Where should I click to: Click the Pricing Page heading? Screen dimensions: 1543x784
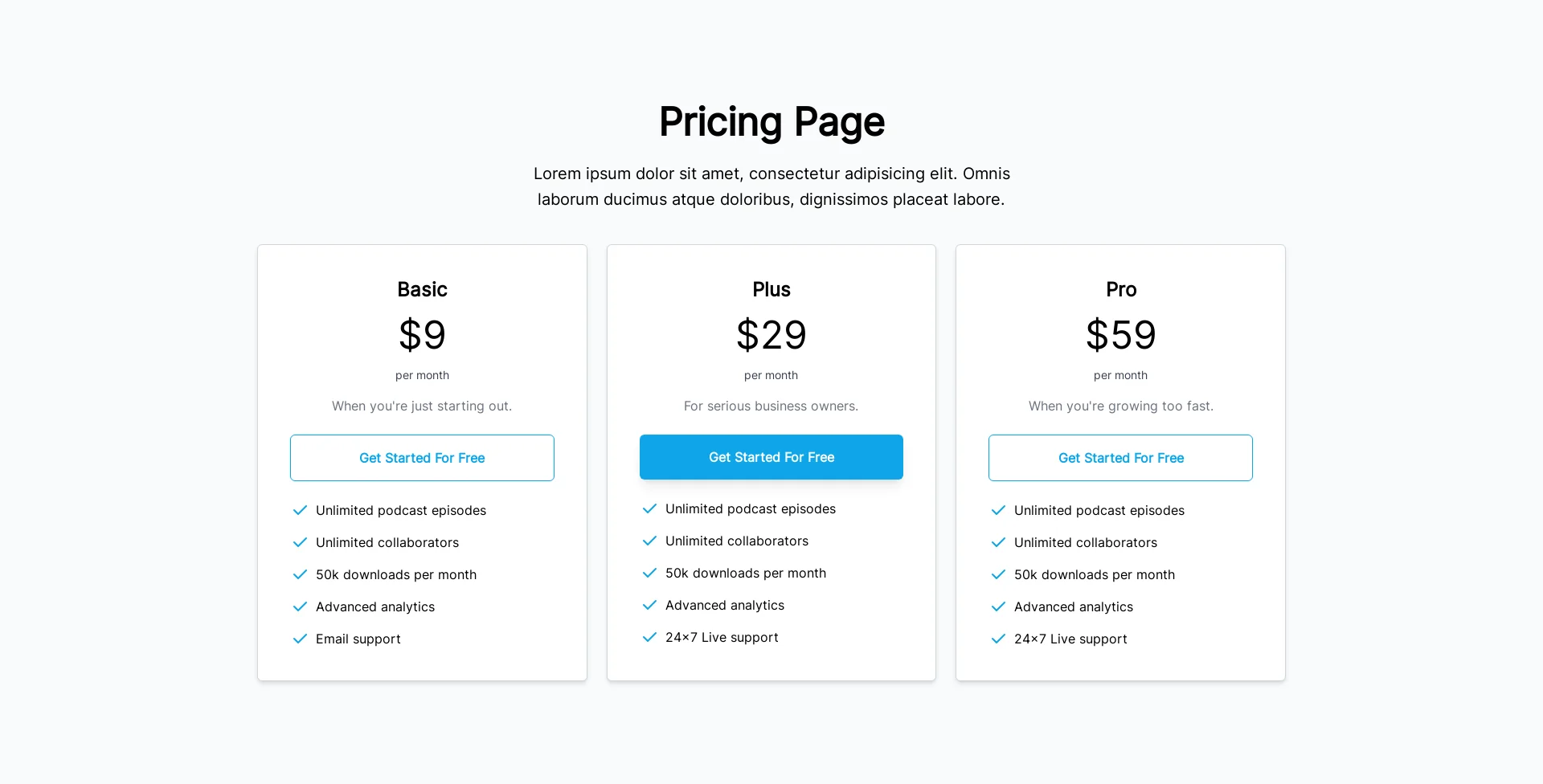tap(771, 122)
